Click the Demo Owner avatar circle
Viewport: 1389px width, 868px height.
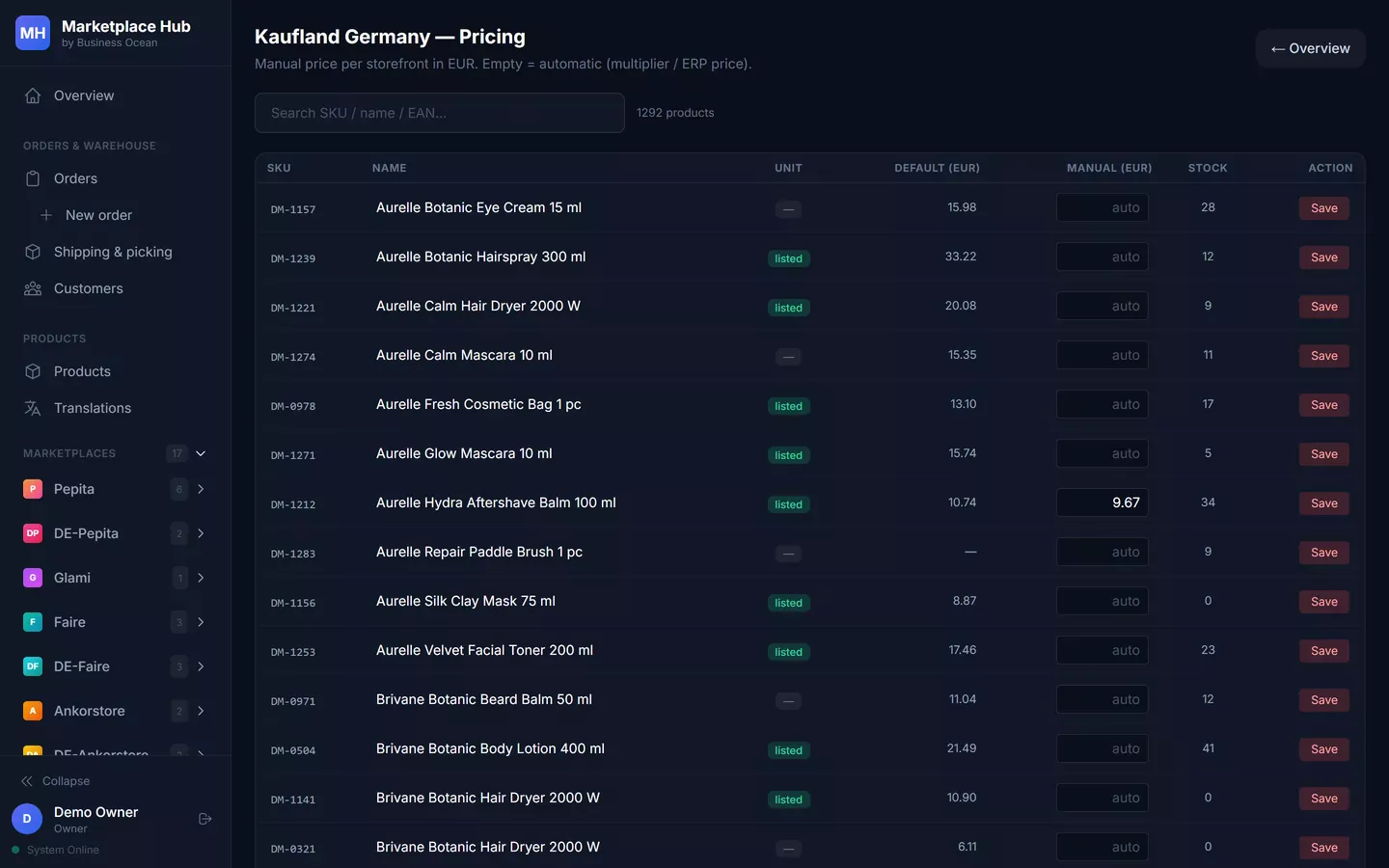pos(27,819)
